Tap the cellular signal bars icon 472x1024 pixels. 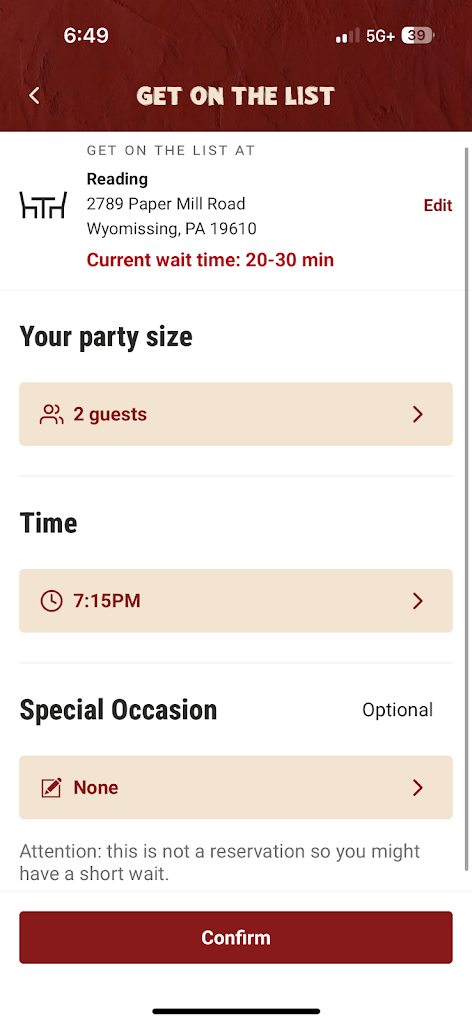coord(347,36)
